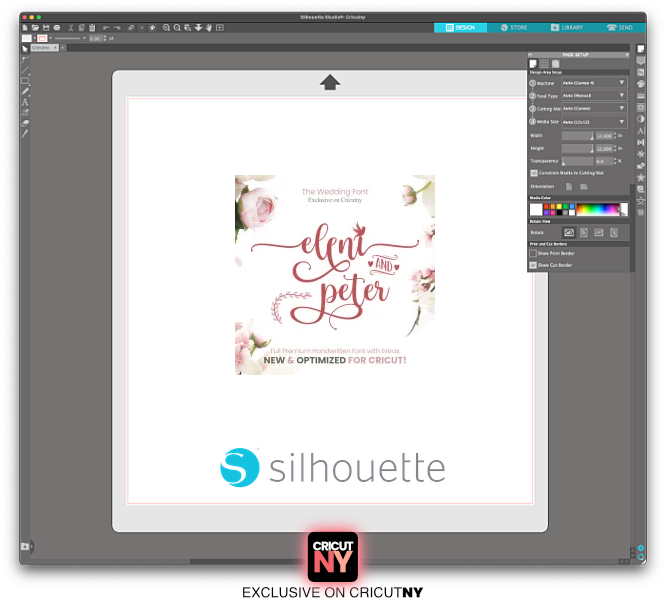Open the Text Style panel from sidebar
665x604 pixels.
point(641,131)
